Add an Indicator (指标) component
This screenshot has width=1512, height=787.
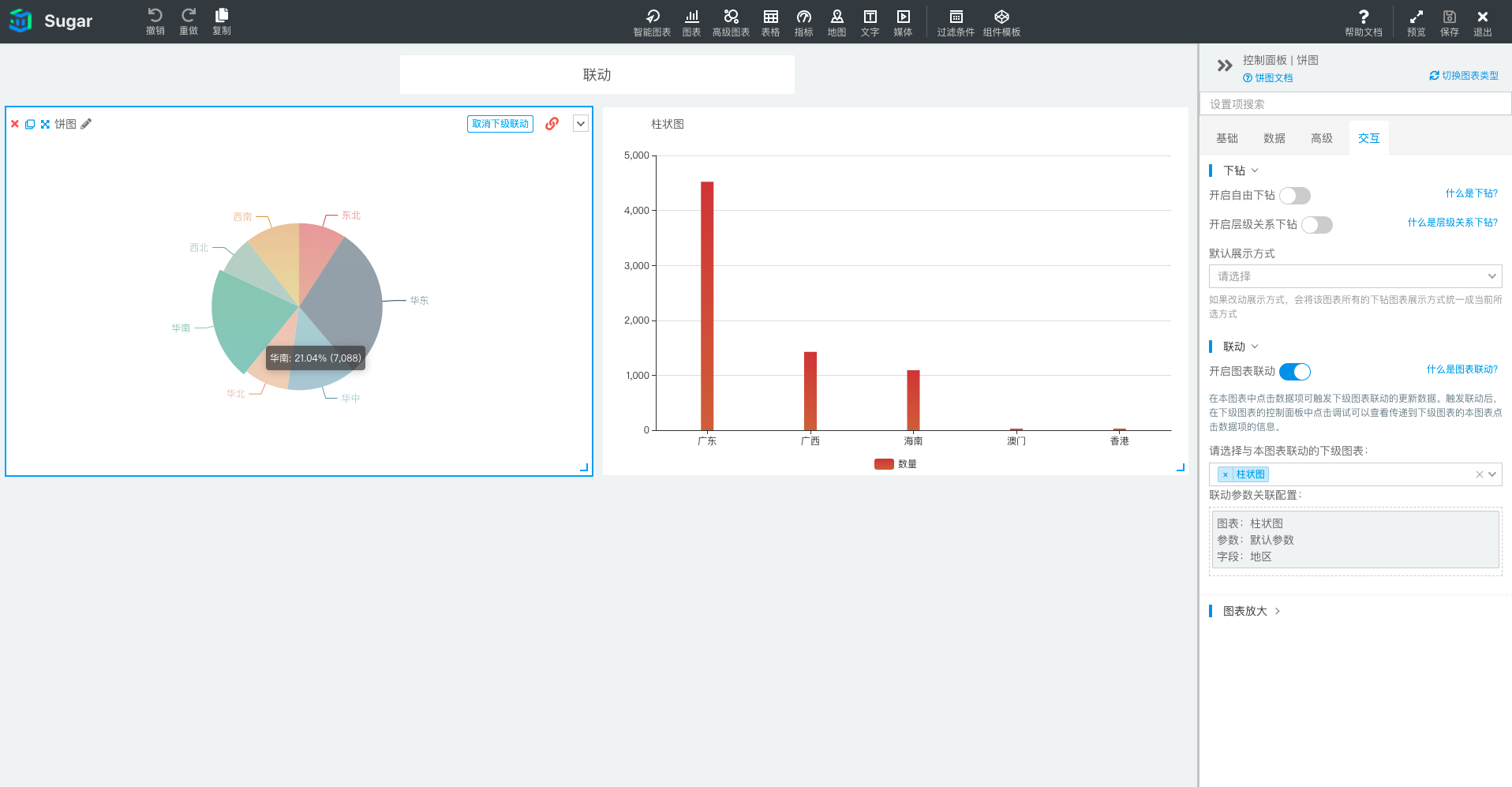[x=803, y=23]
